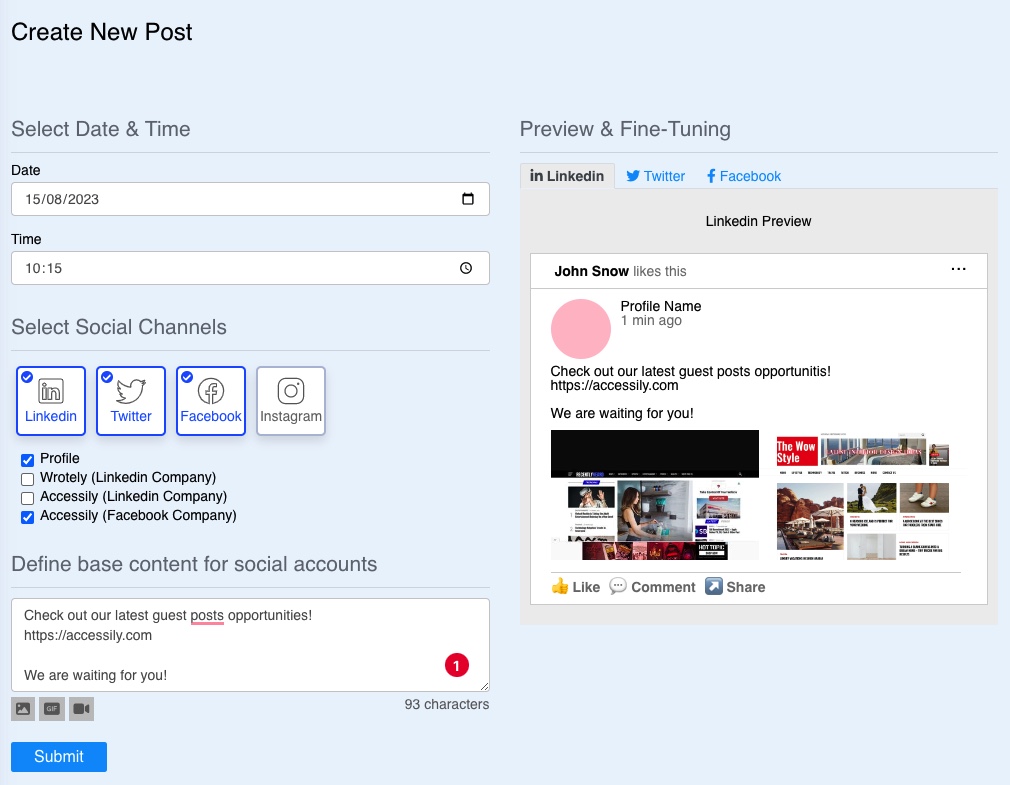Select the Facebook social channel icon
Screen dimensions: 1010x785
(210, 400)
